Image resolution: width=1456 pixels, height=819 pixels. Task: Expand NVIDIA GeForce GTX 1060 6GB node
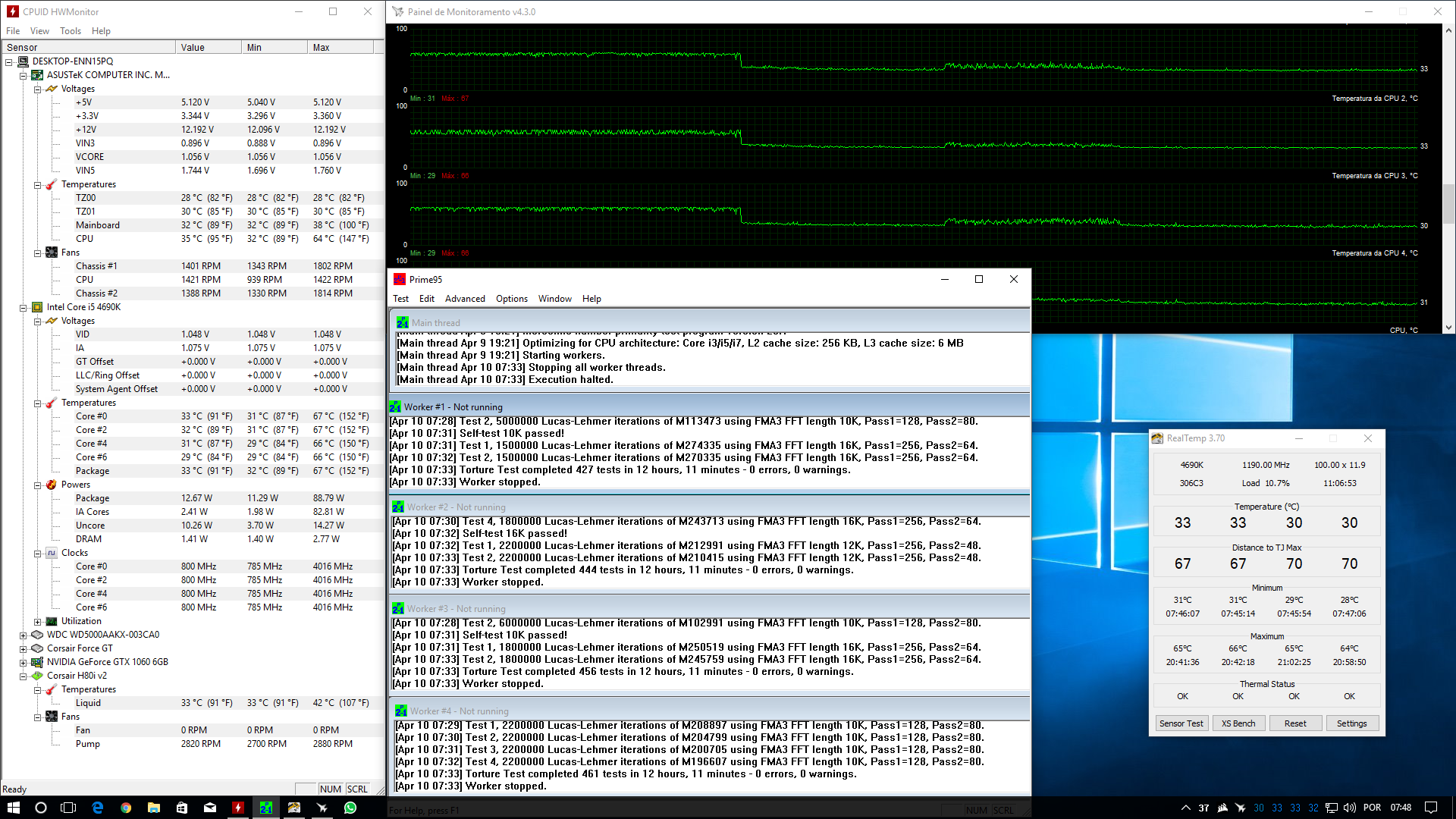coord(23,662)
